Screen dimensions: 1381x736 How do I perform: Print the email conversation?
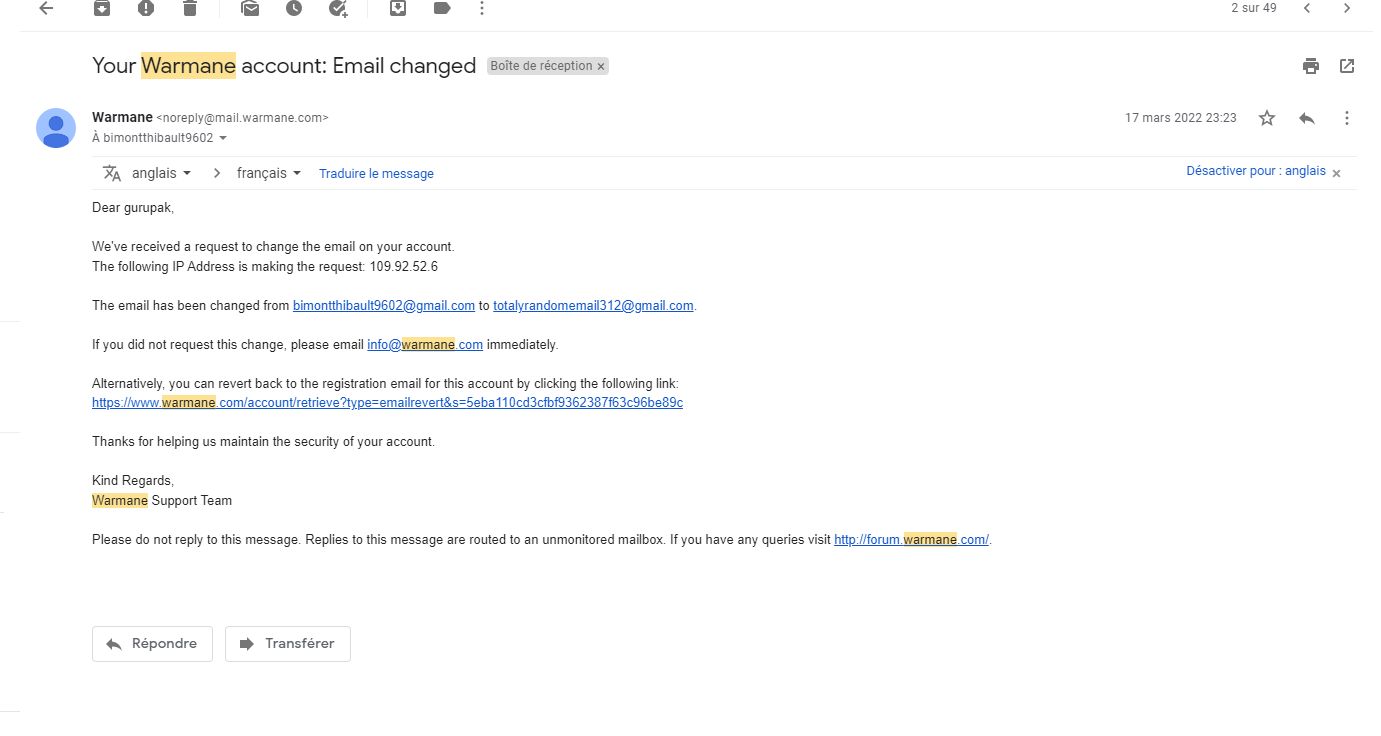(1311, 66)
